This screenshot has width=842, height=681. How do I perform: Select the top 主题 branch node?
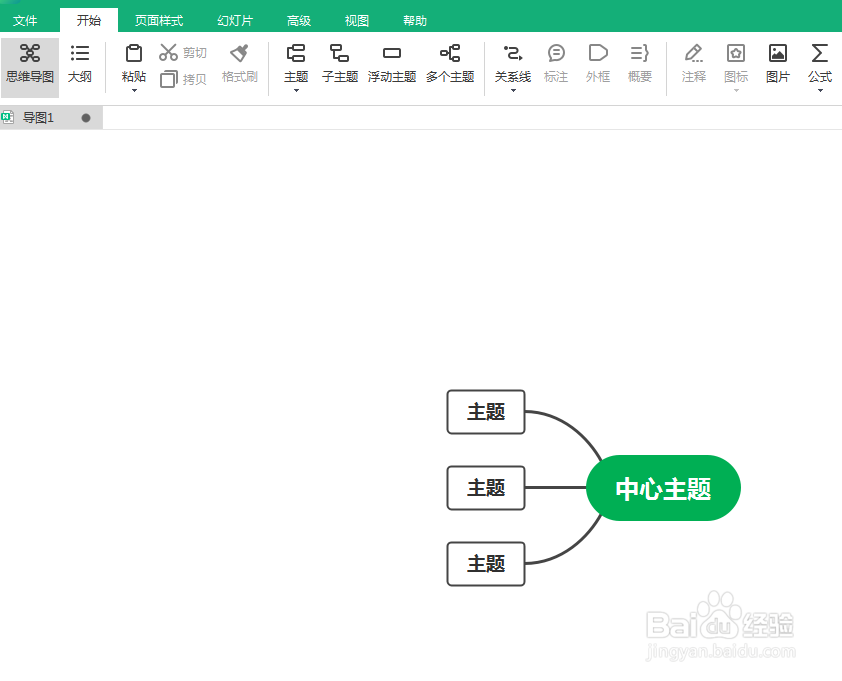486,412
